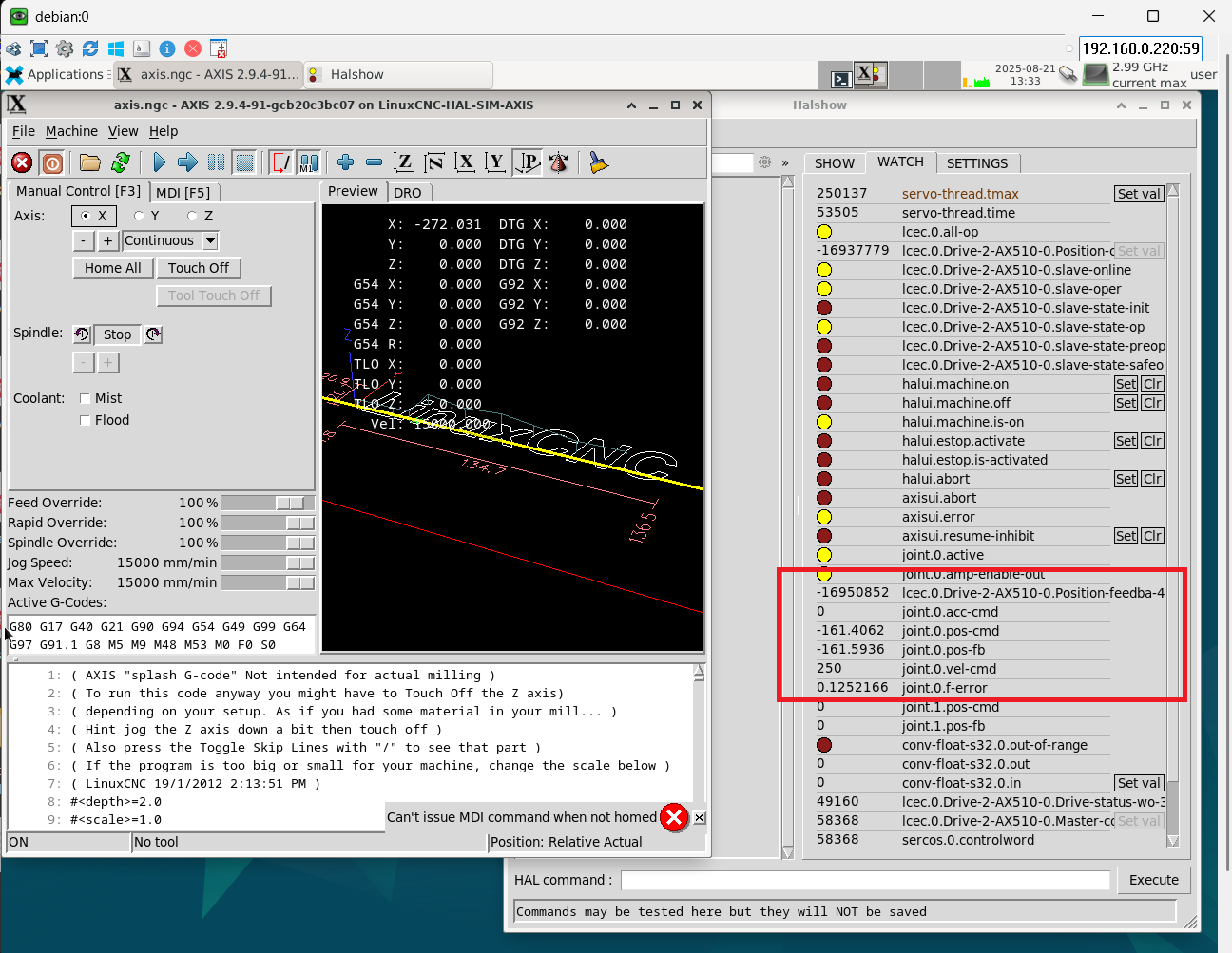
Task: Open a G-code file with folder icon
Action: click(89, 162)
